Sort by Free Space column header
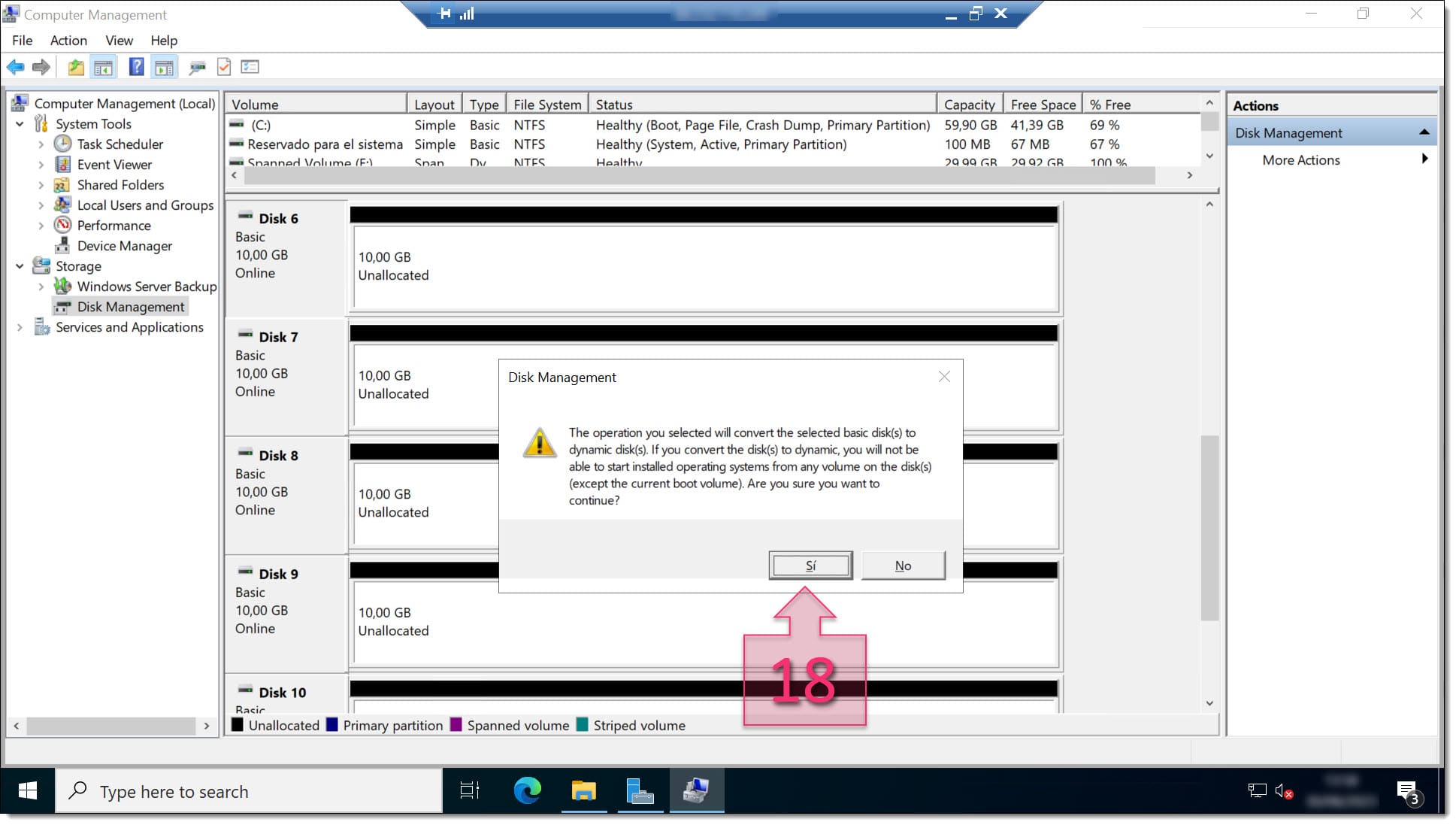1456x825 pixels. (x=1043, y=105)
